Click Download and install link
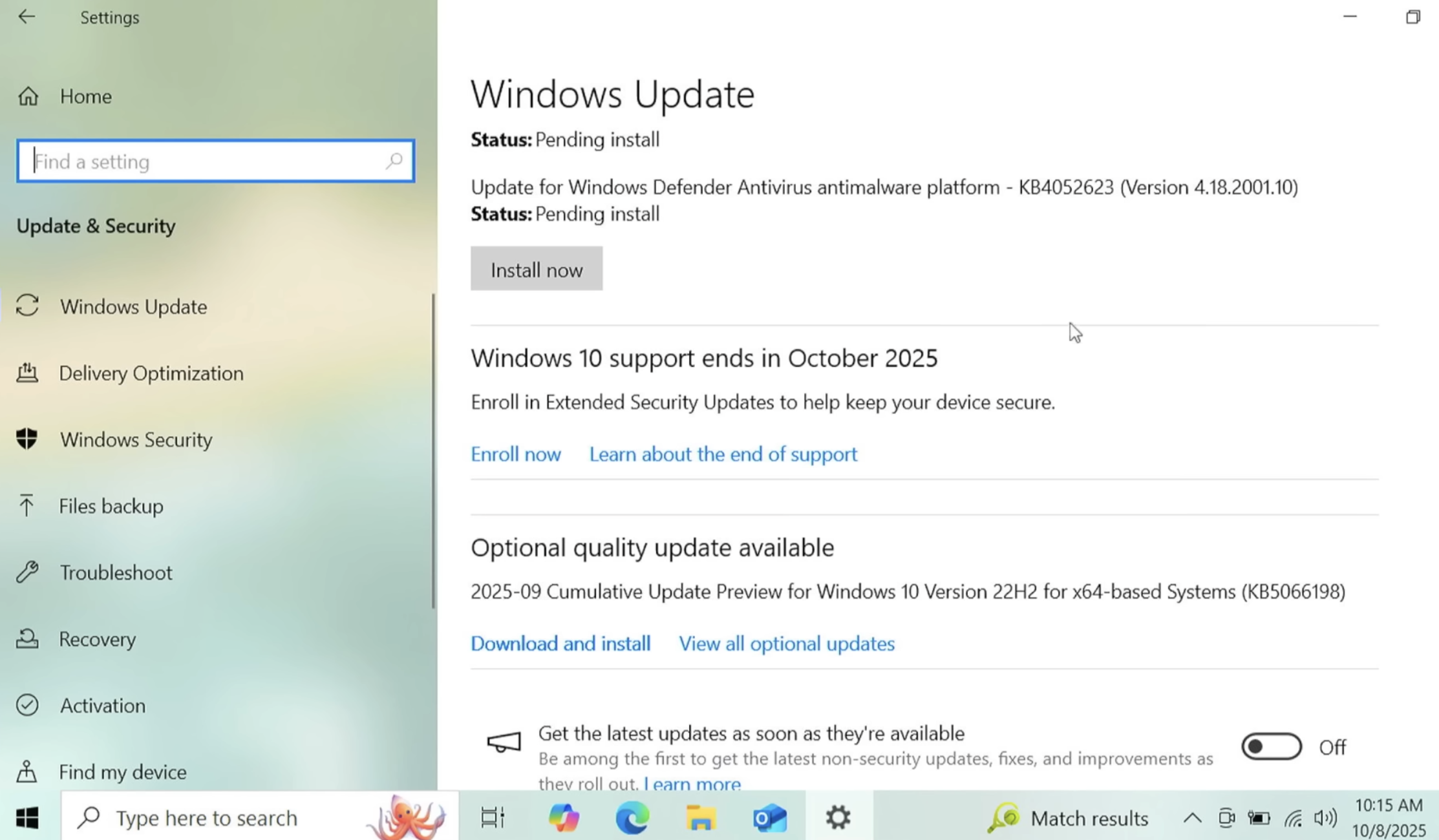The image size is (1439, 840). [560, 644]
